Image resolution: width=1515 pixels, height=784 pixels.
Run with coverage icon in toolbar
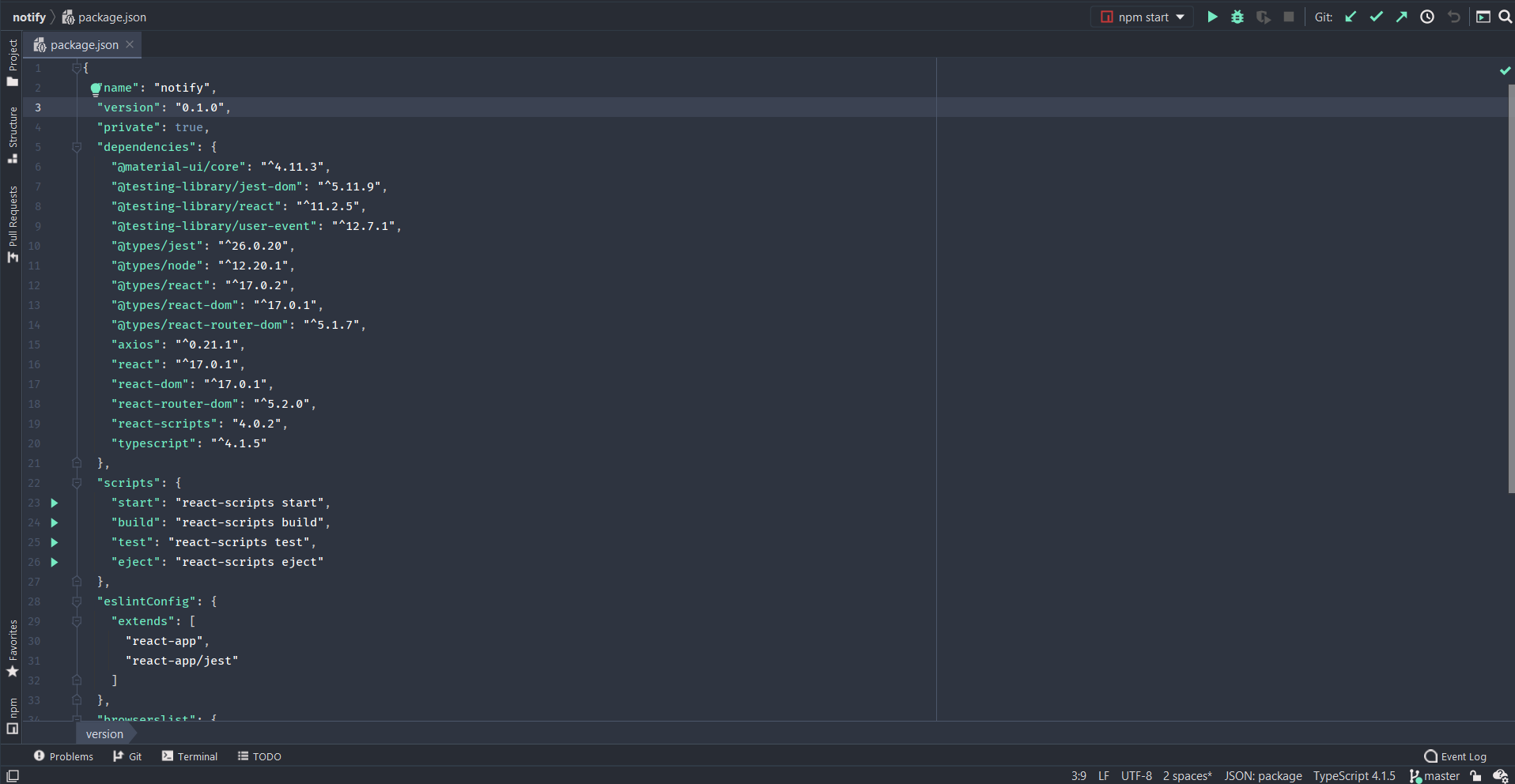pos(1264,17)
